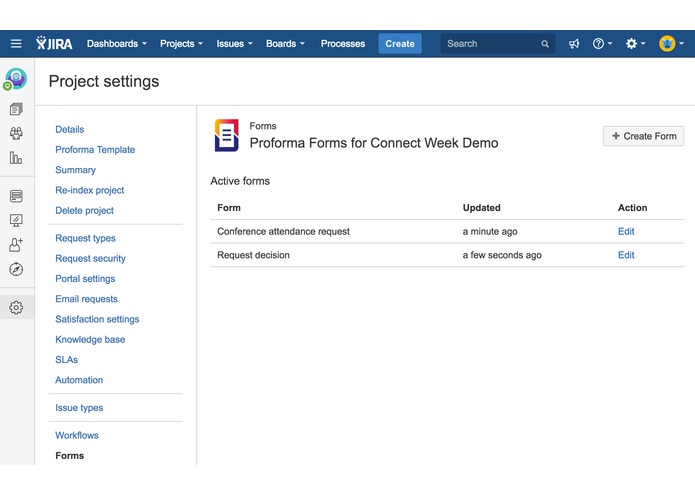695x494 pixels.
Task: Open the hamburger navigation menu
Action: pos(16,43)
